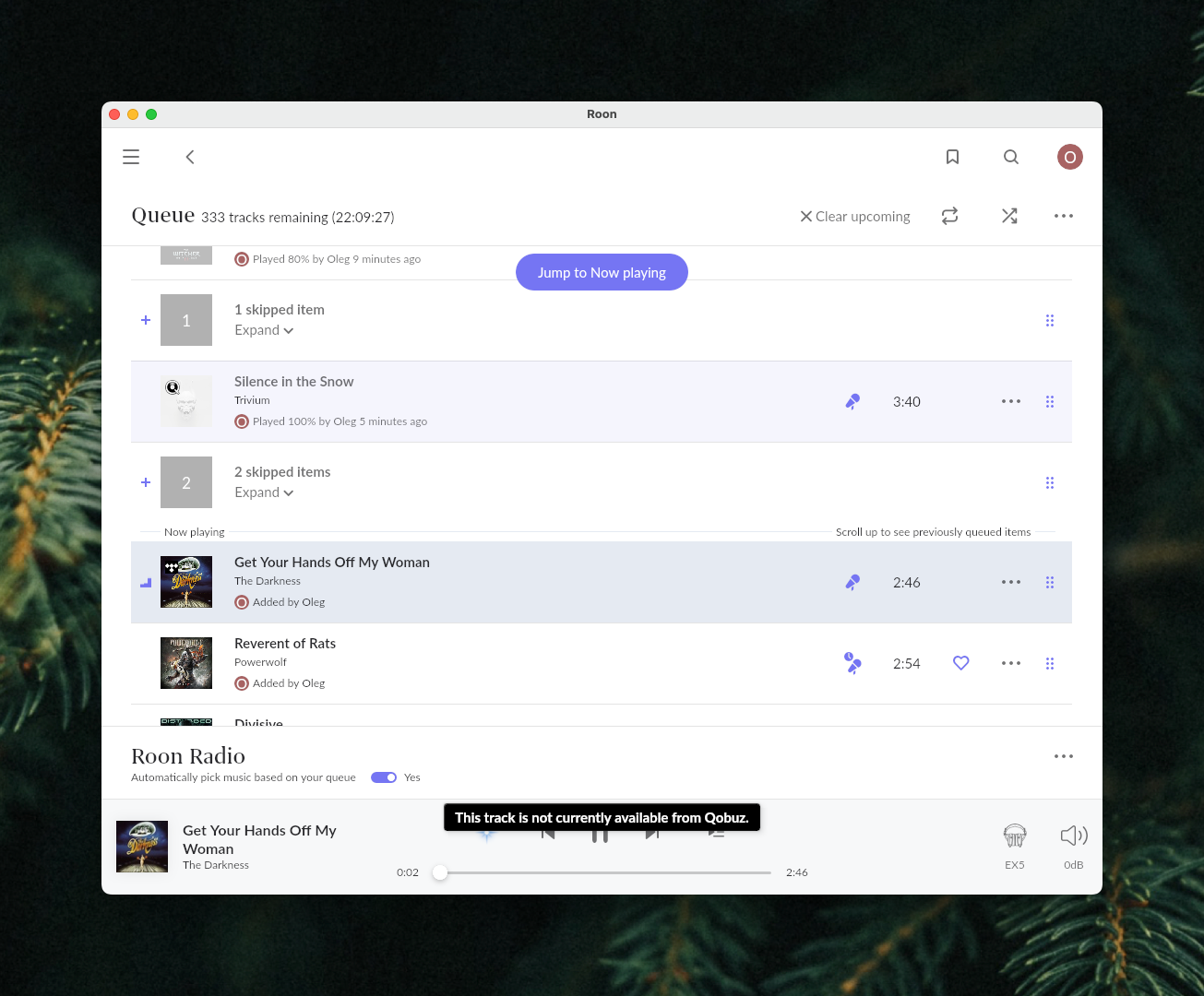Click timed lyrics icon for Reverent of Rats
The height and width of the screenshot is (996, 1204).
click(x=852, y=663)
